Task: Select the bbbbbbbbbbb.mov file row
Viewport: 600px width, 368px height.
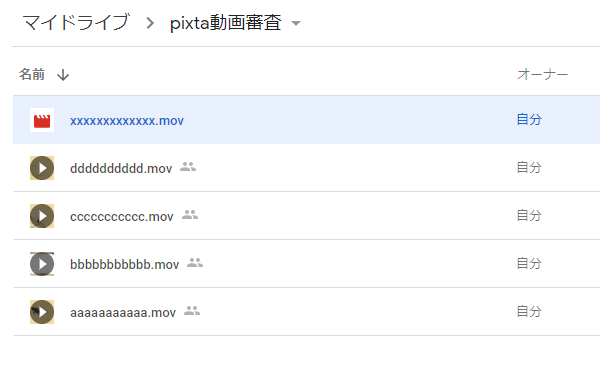Action: (x=307, y=264)
